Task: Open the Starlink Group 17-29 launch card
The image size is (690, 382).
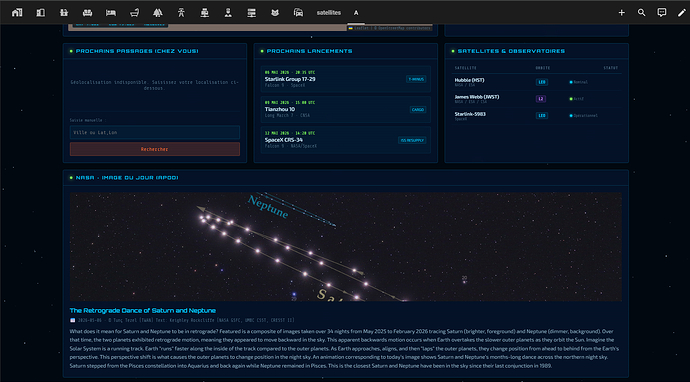Action: pos(345,79)
